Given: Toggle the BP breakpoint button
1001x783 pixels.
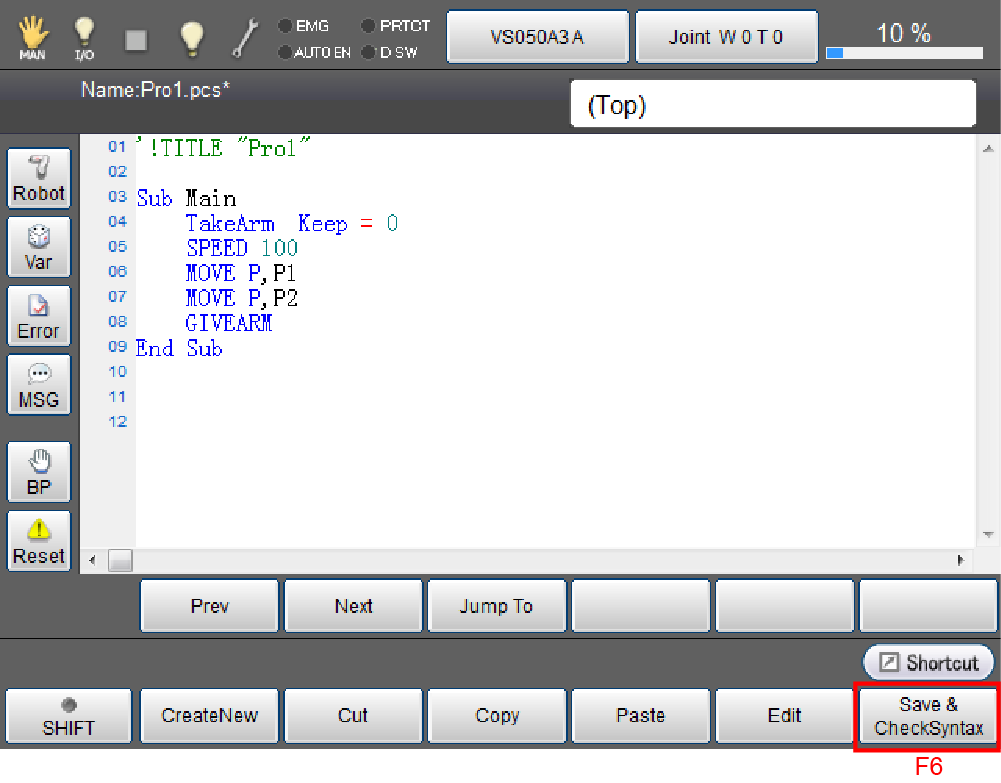Looking at the screenshot, I should coord(39,473).
